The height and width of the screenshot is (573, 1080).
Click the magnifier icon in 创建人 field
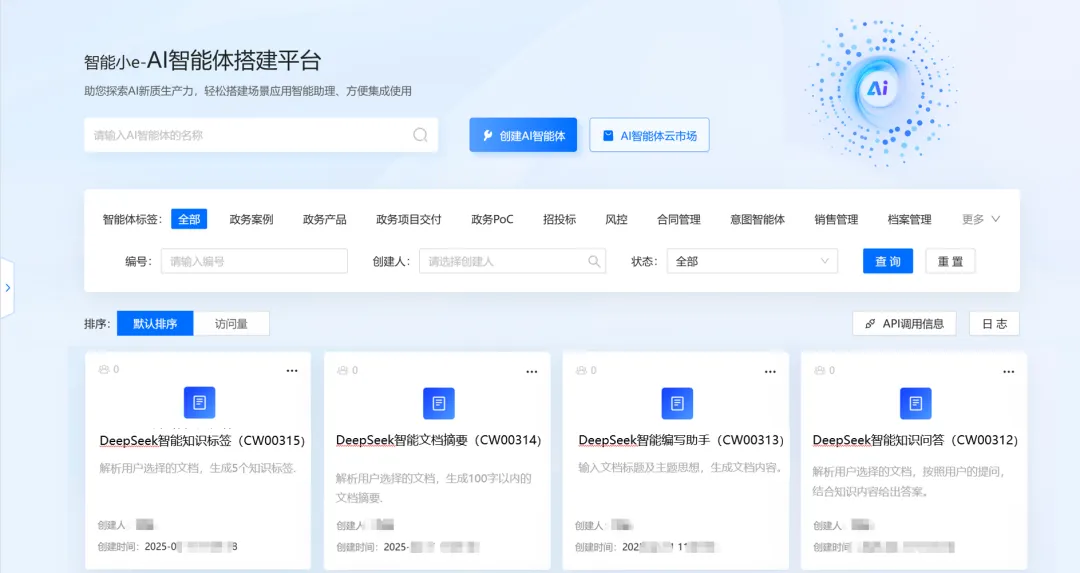click(x=594, y=261)
